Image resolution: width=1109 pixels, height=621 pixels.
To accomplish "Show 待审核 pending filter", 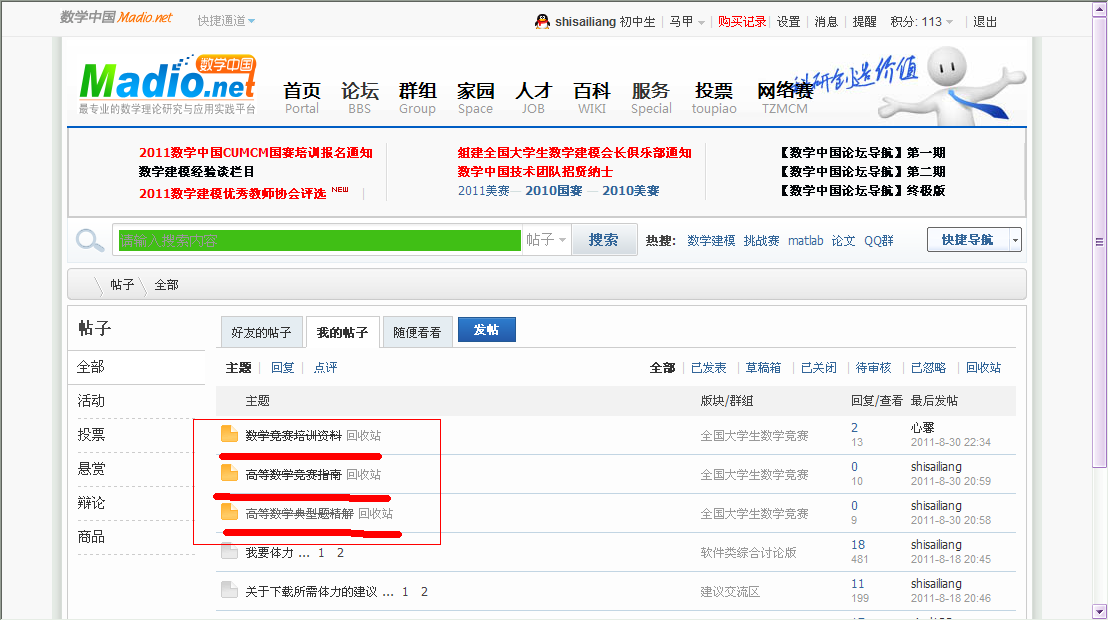I will click(873, 368).
